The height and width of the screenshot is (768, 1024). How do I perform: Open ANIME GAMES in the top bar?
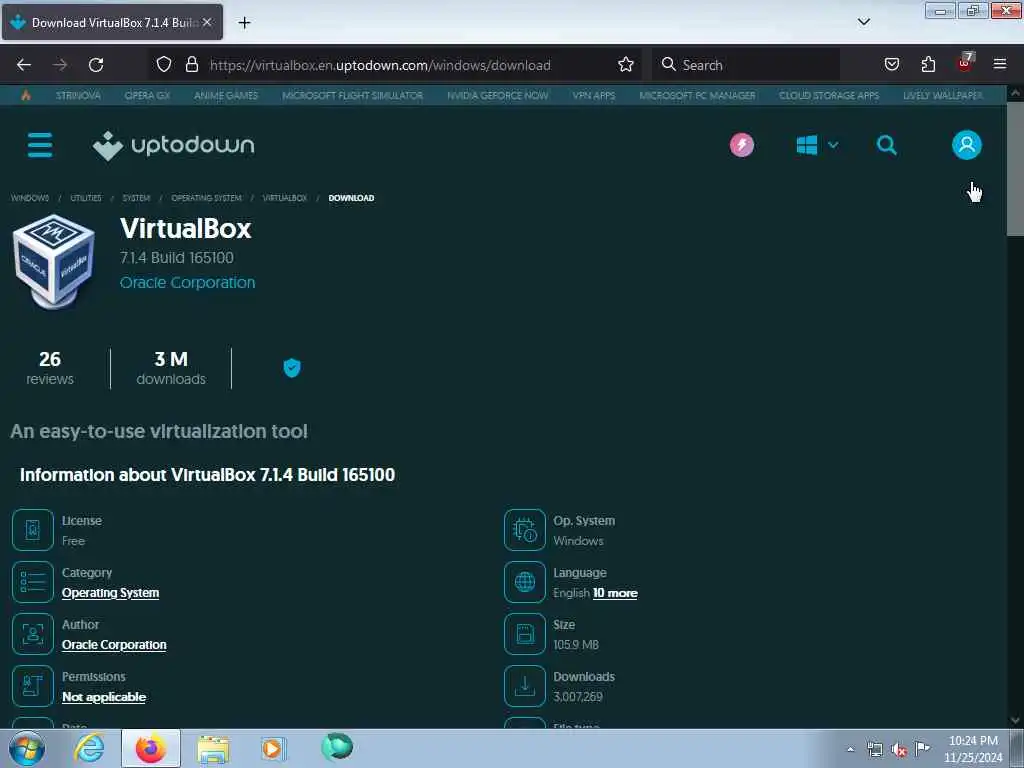(226, 95)
